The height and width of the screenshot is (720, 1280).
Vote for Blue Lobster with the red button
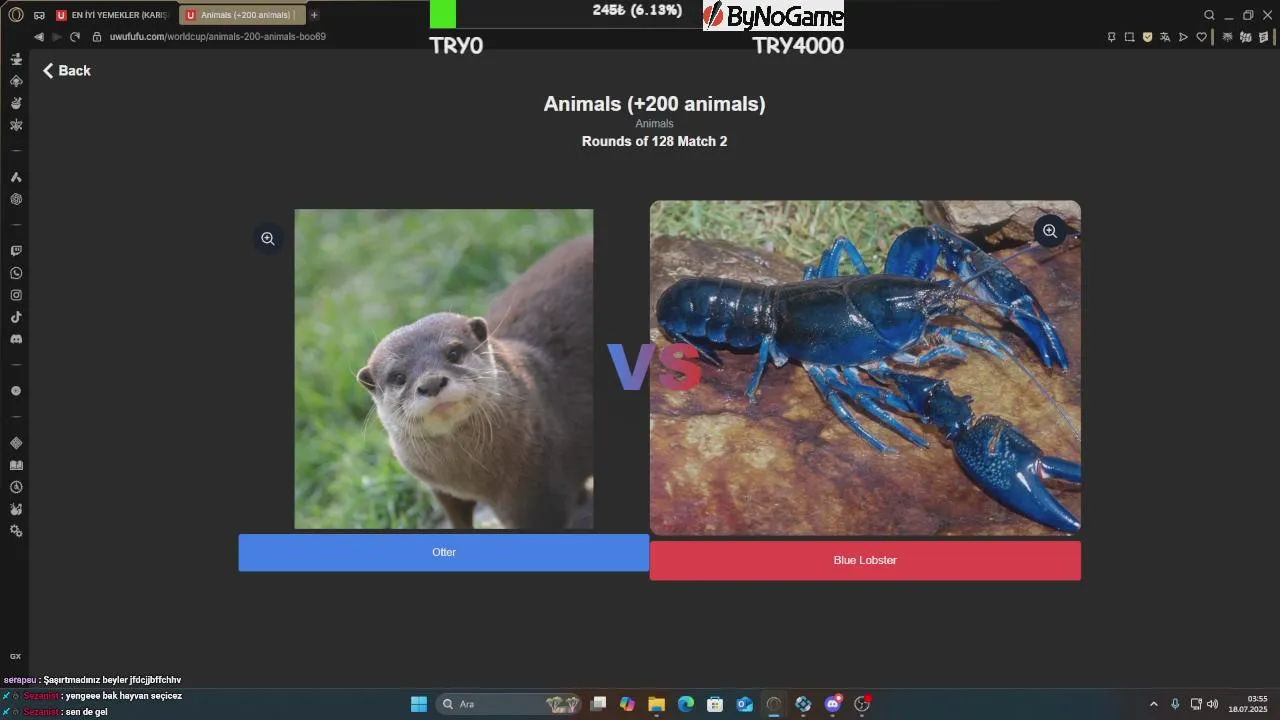865,561
